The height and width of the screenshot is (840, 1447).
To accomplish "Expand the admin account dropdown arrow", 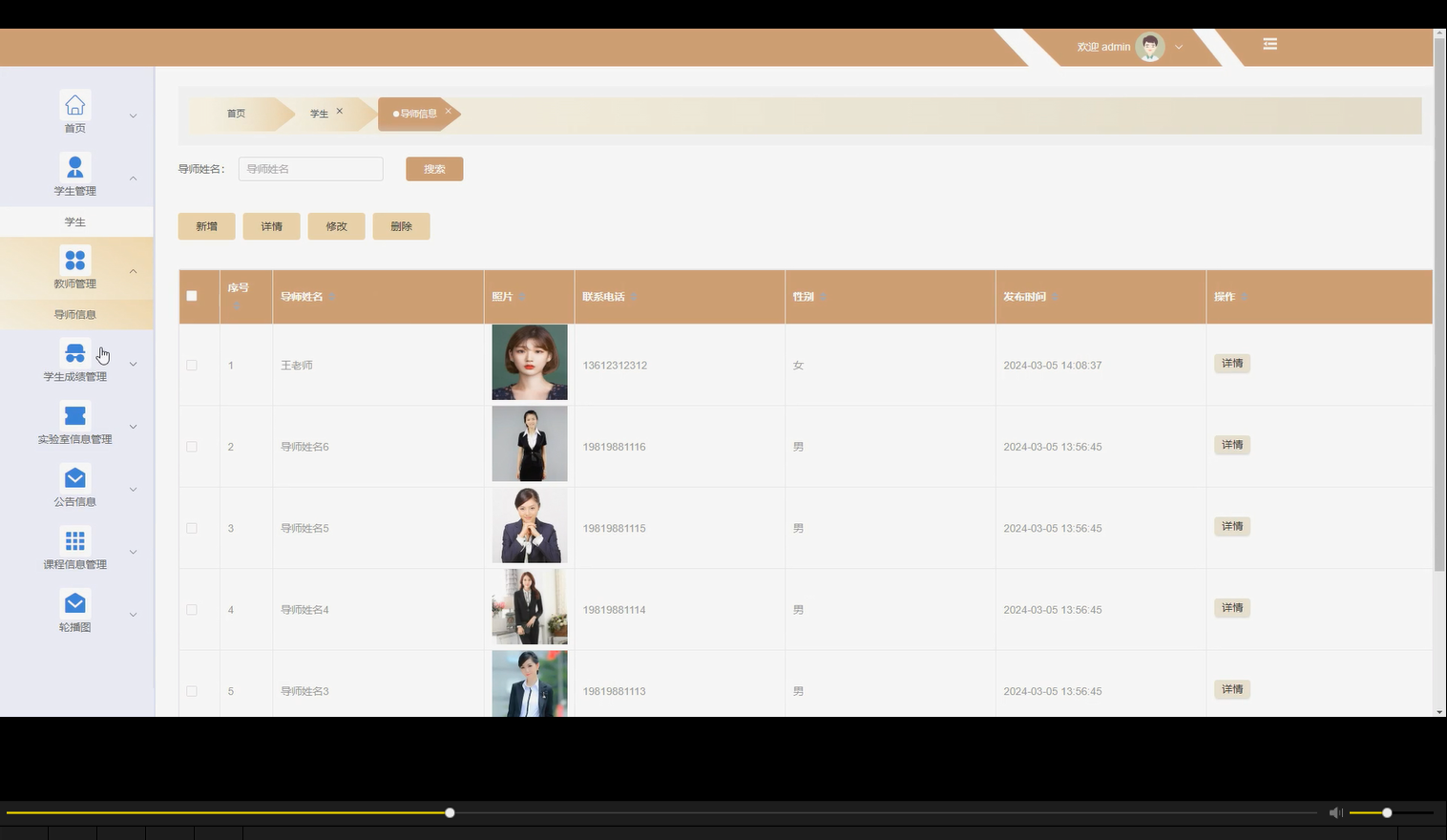I will click(1179, 46).
